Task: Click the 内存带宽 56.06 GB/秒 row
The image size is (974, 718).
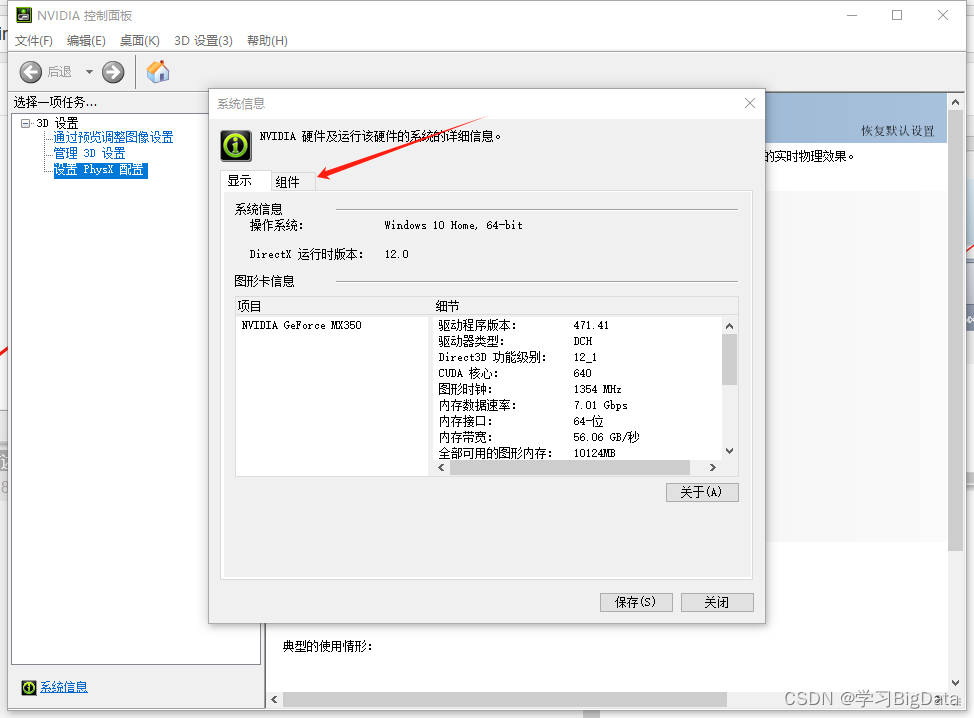Action: pyautogui.click(x=578, y=437)
